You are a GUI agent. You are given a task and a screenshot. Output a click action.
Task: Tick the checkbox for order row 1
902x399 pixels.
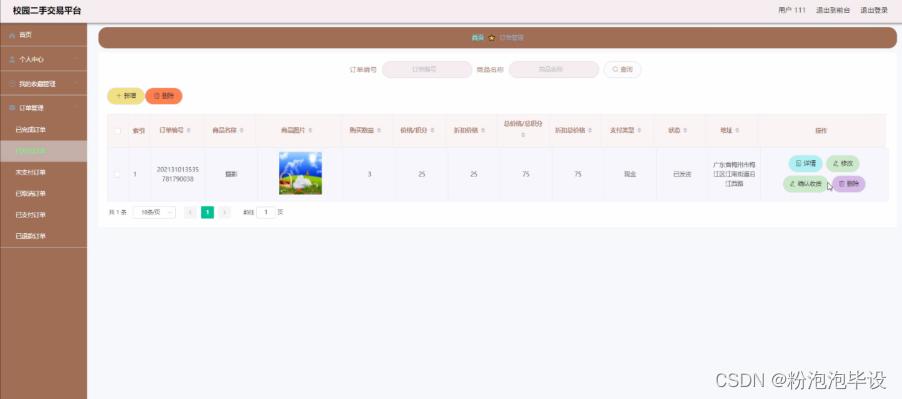point(117,174)
